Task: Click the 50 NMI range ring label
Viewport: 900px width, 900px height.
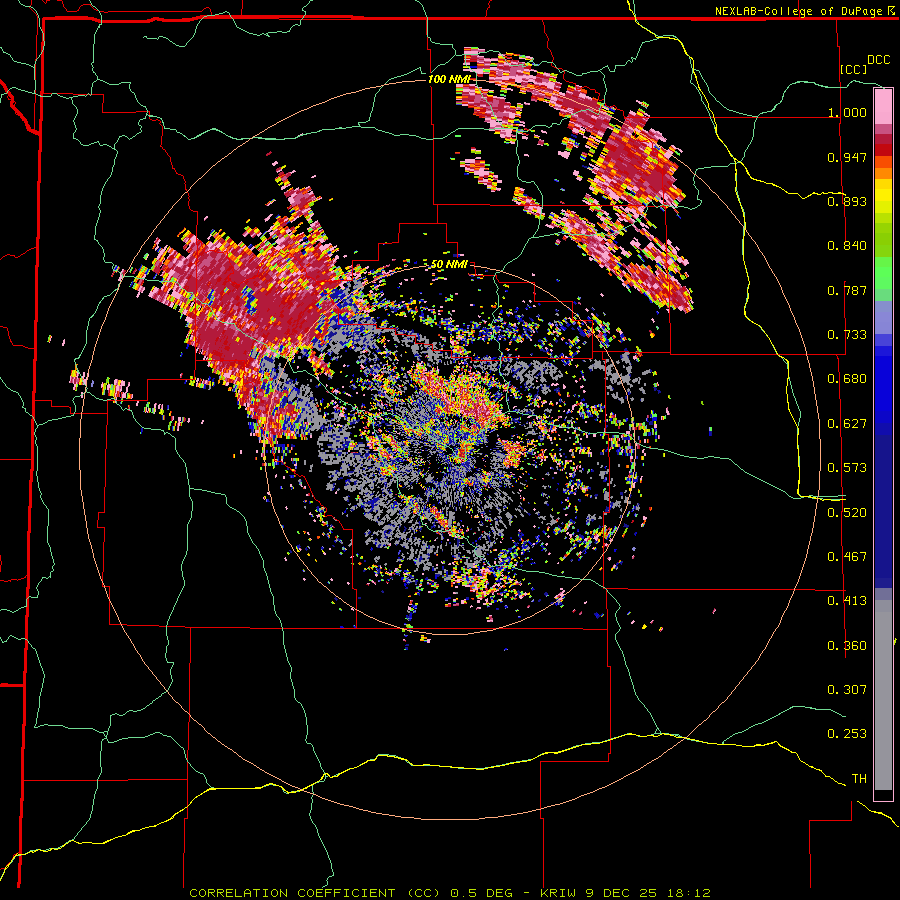Action: [x=449, y=265]
